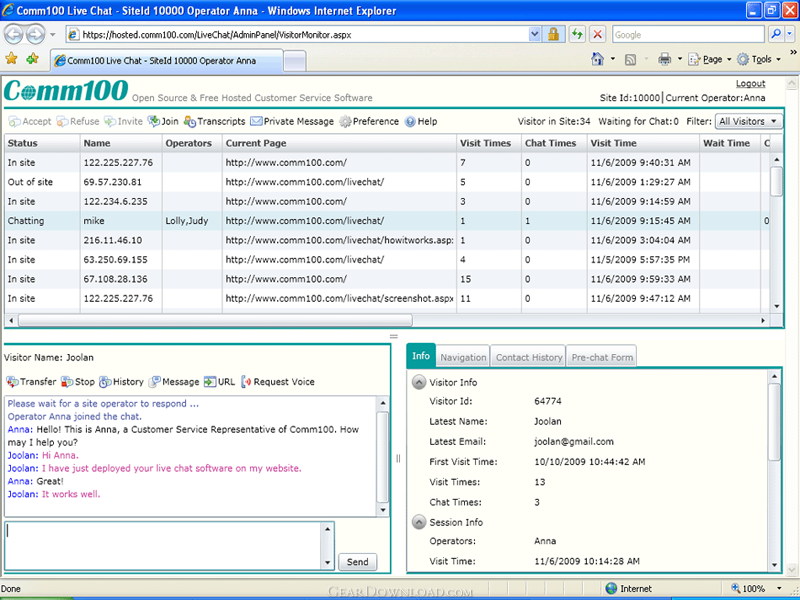Click the visitor list horizontal scrollbar

click(215, 320)
